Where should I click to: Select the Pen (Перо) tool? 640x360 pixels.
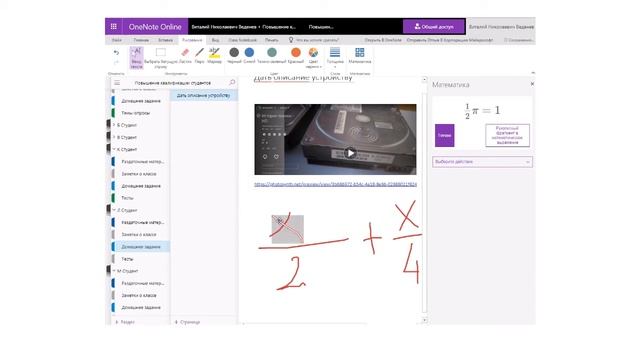(200, 56)
